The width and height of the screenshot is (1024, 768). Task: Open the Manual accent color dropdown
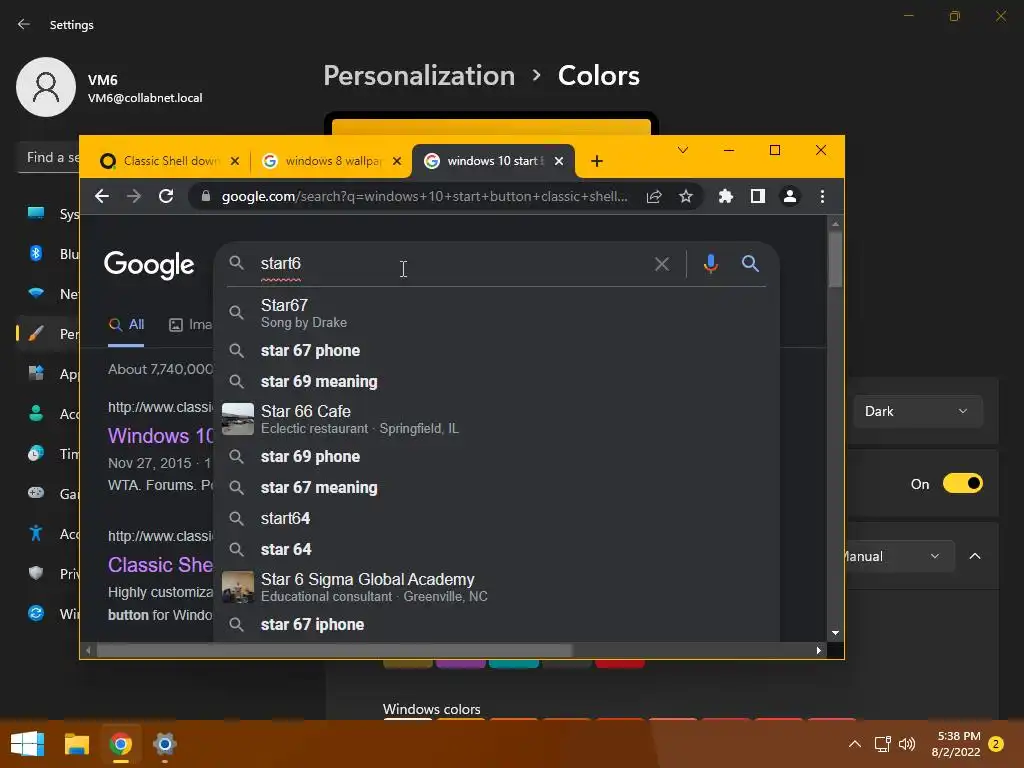pos(899,556)
